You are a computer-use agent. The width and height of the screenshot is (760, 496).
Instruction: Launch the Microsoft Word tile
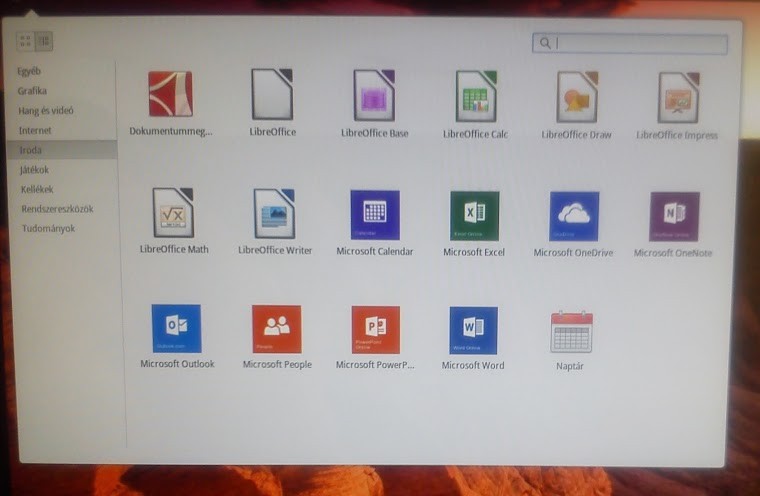click(x=474, y=331)
